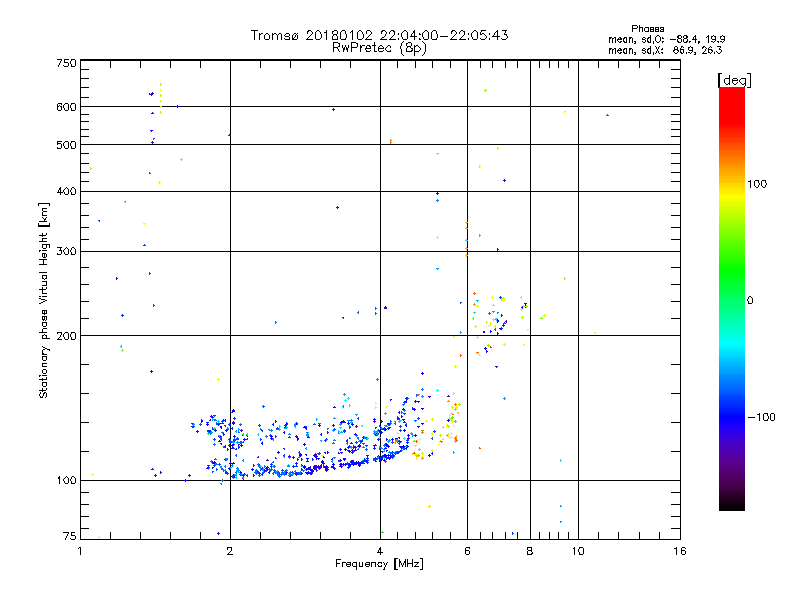Click the 'Phases' header text
The image size is (800, 600).
[647, 29]
